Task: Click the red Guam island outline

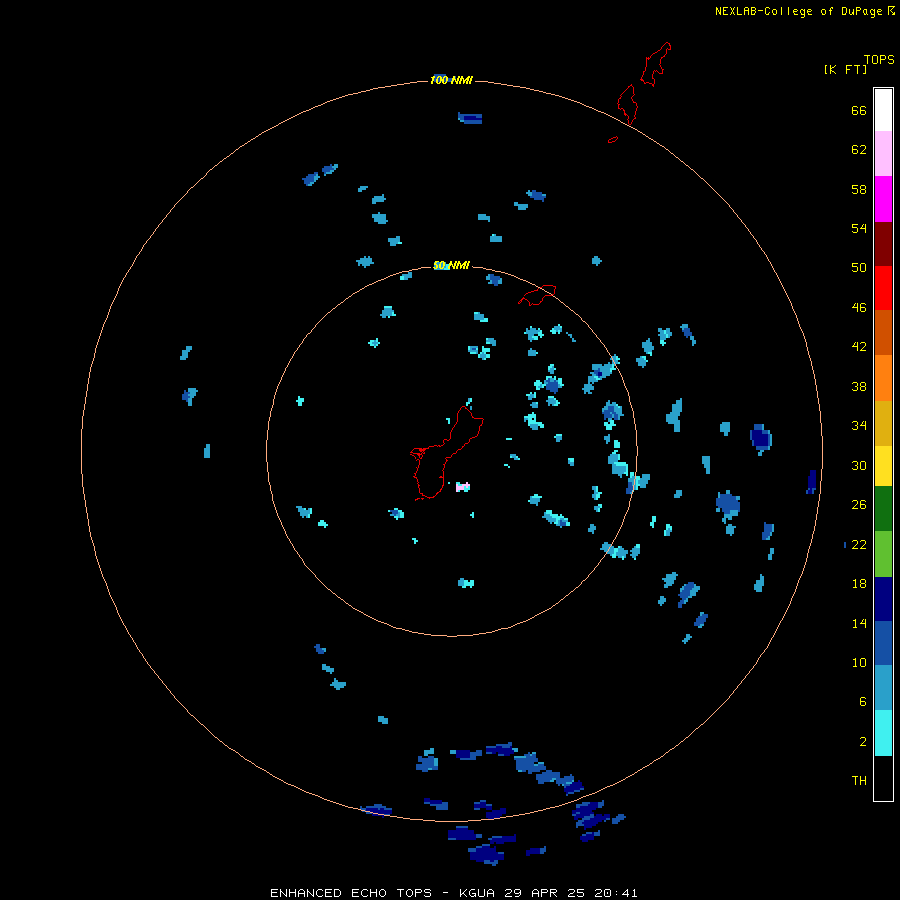Action: point(447,453)
